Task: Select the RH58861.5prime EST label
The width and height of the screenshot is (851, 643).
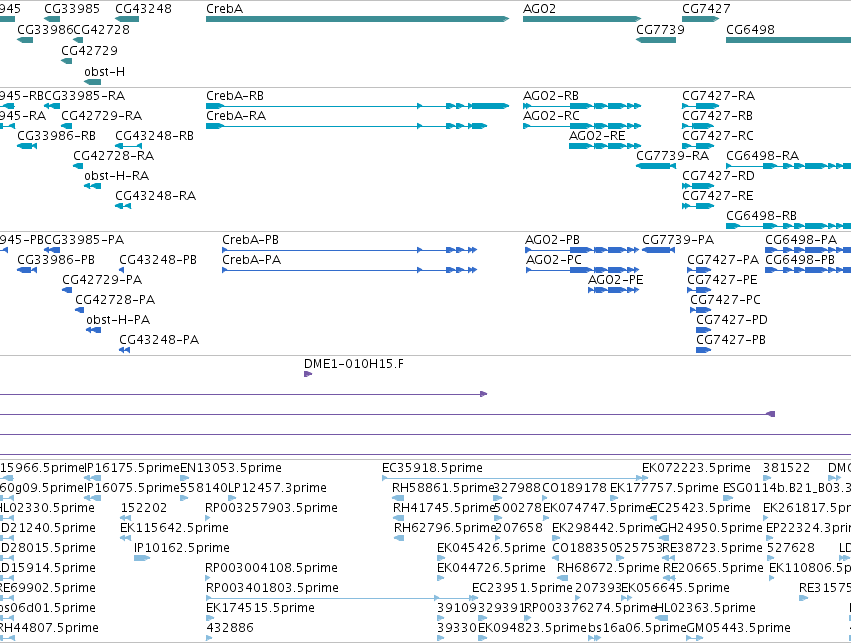Action: pos(443,488)
